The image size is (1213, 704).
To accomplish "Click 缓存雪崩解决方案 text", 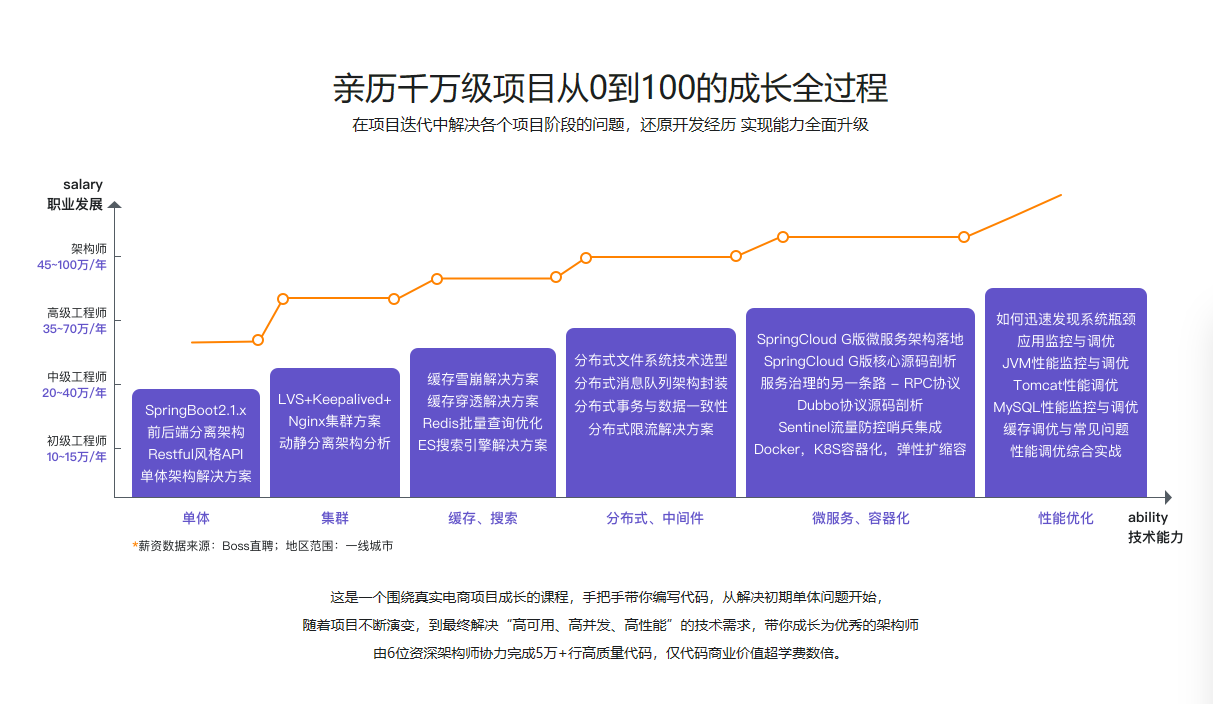I will tap(483, 379).
